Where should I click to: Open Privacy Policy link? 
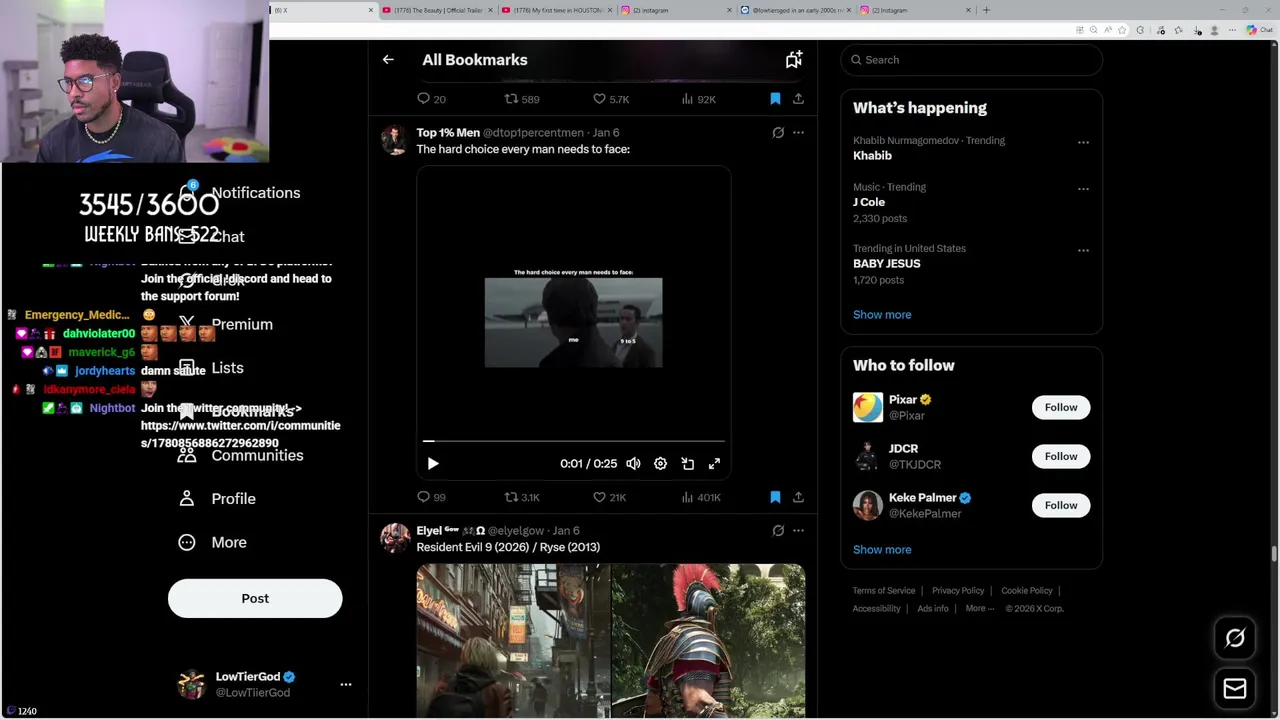click(958, 591)
